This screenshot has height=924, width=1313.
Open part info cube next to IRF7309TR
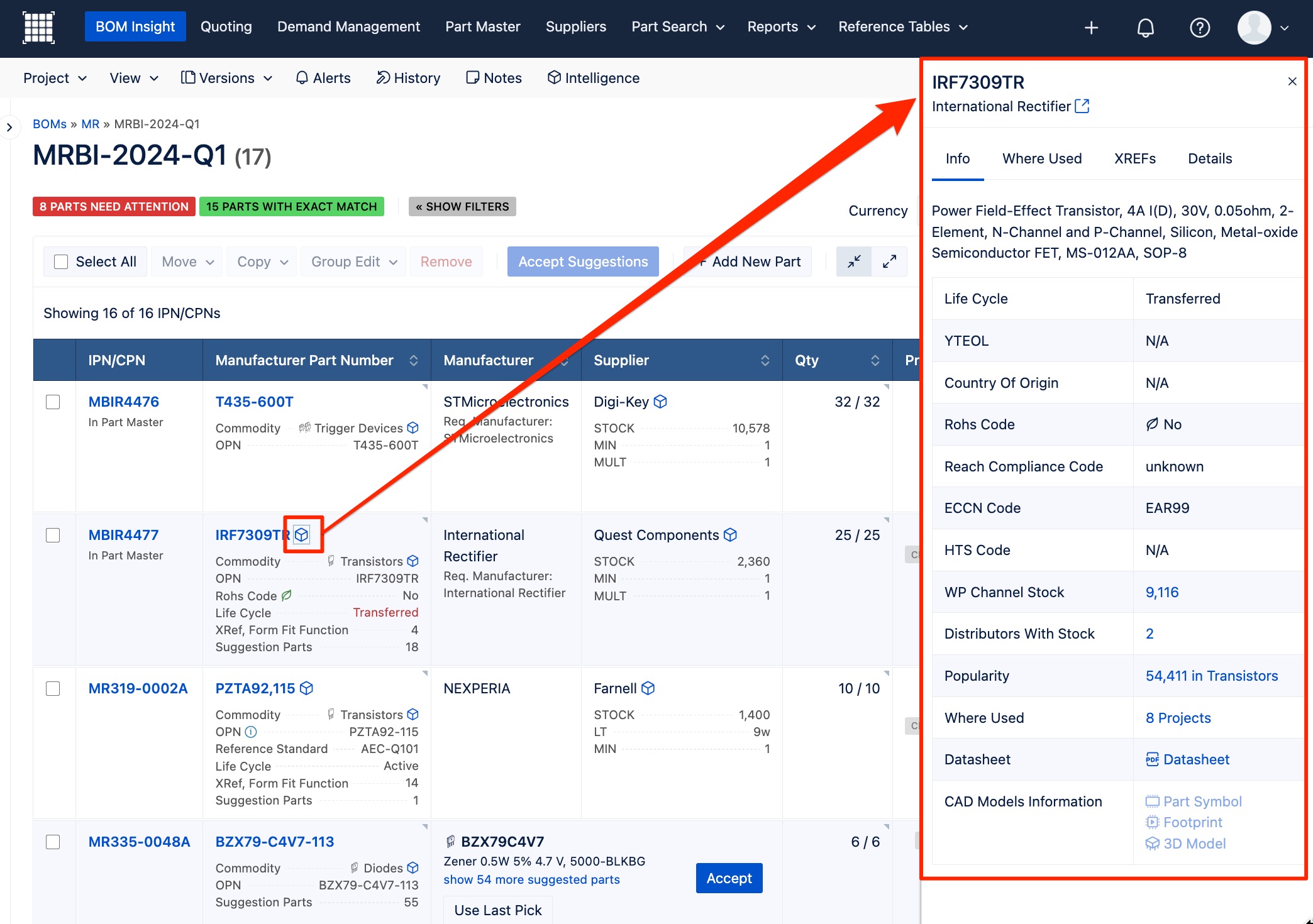tap(302, 535)
